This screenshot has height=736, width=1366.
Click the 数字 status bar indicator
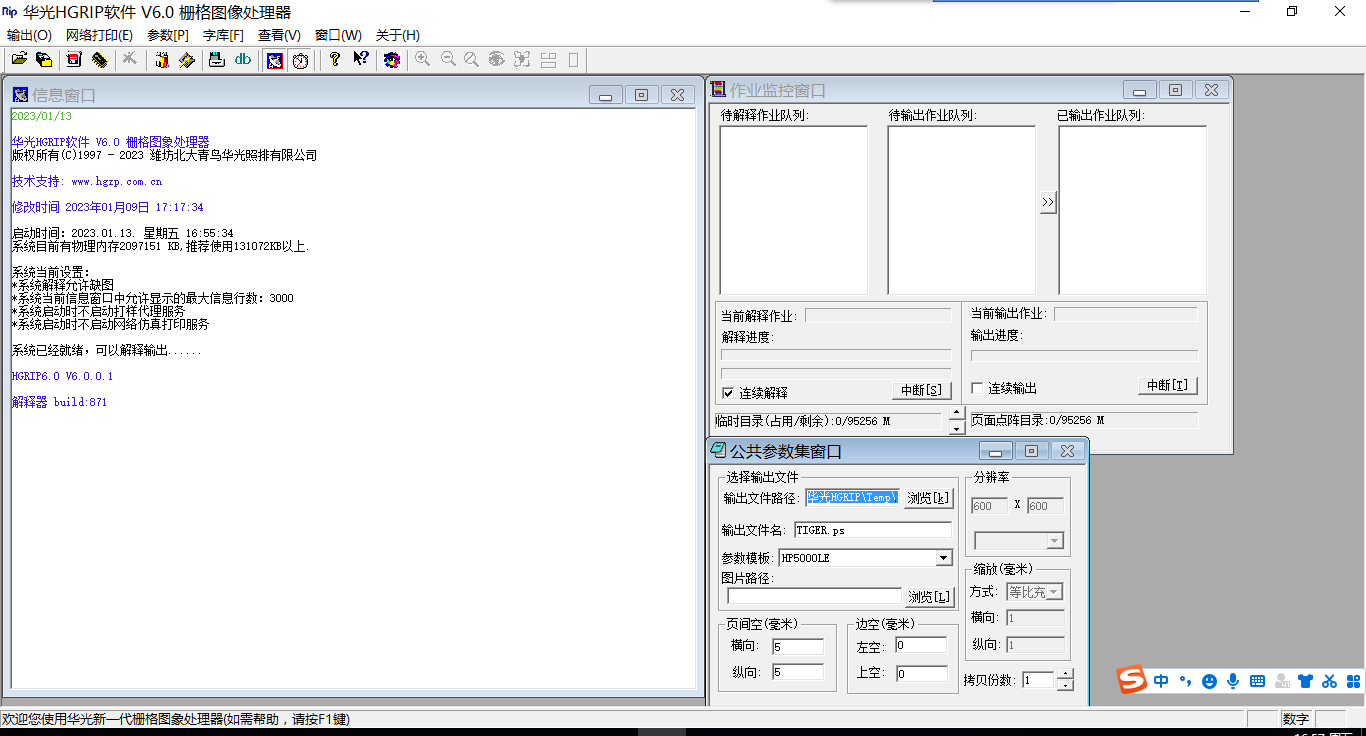[1296, 719]
